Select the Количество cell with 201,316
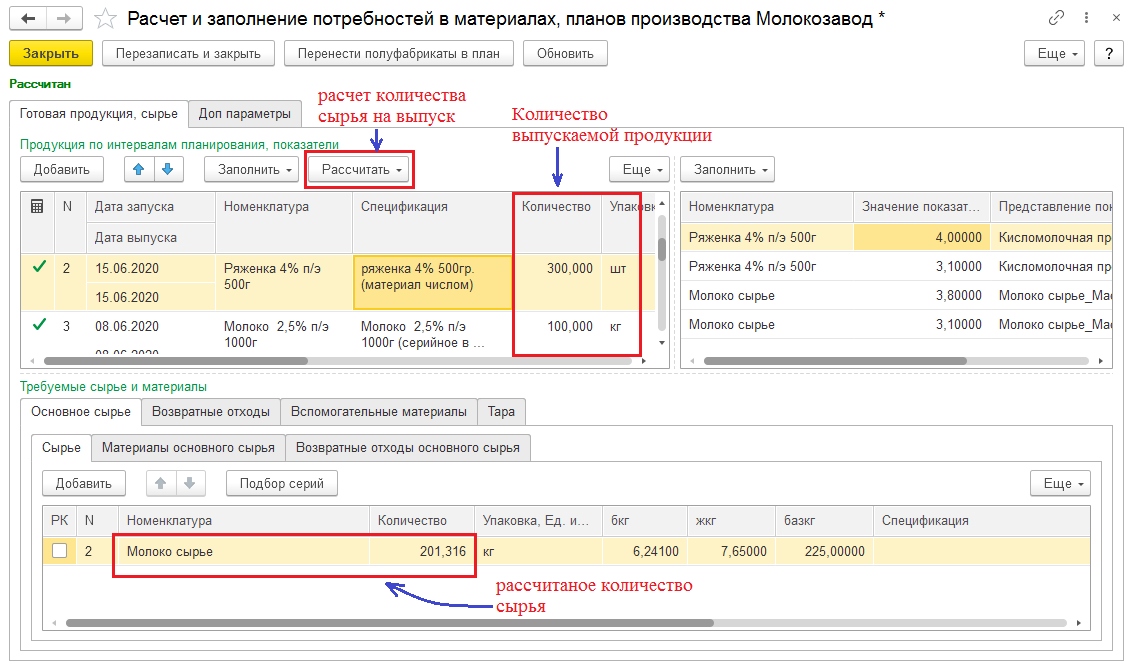 point(421,551)
